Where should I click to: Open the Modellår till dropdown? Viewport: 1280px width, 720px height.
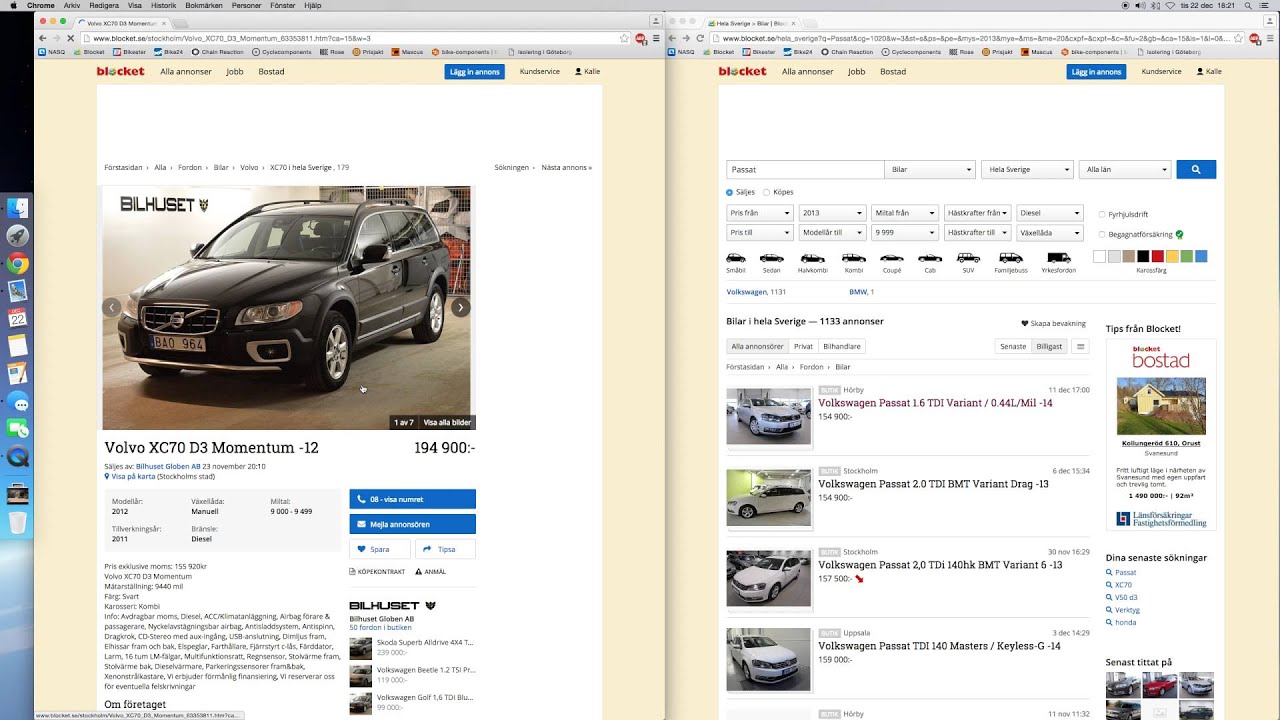coord(832,233)
